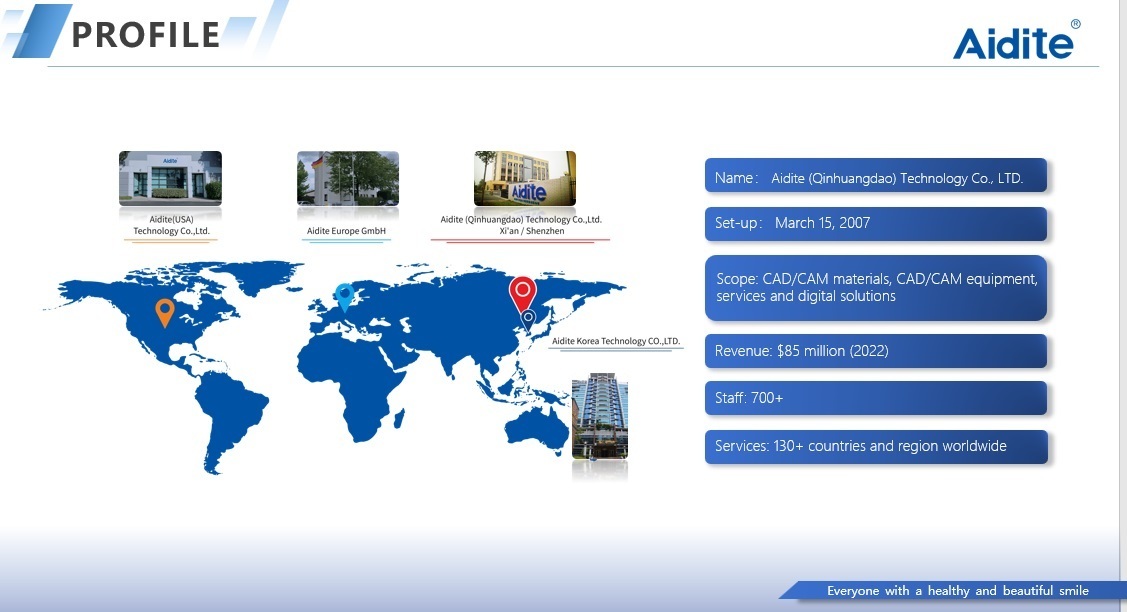The height and width of the screenshot is (612, 1127).
Task: Select the Aidite USA office building photo
Action: [x=170, y=178]
